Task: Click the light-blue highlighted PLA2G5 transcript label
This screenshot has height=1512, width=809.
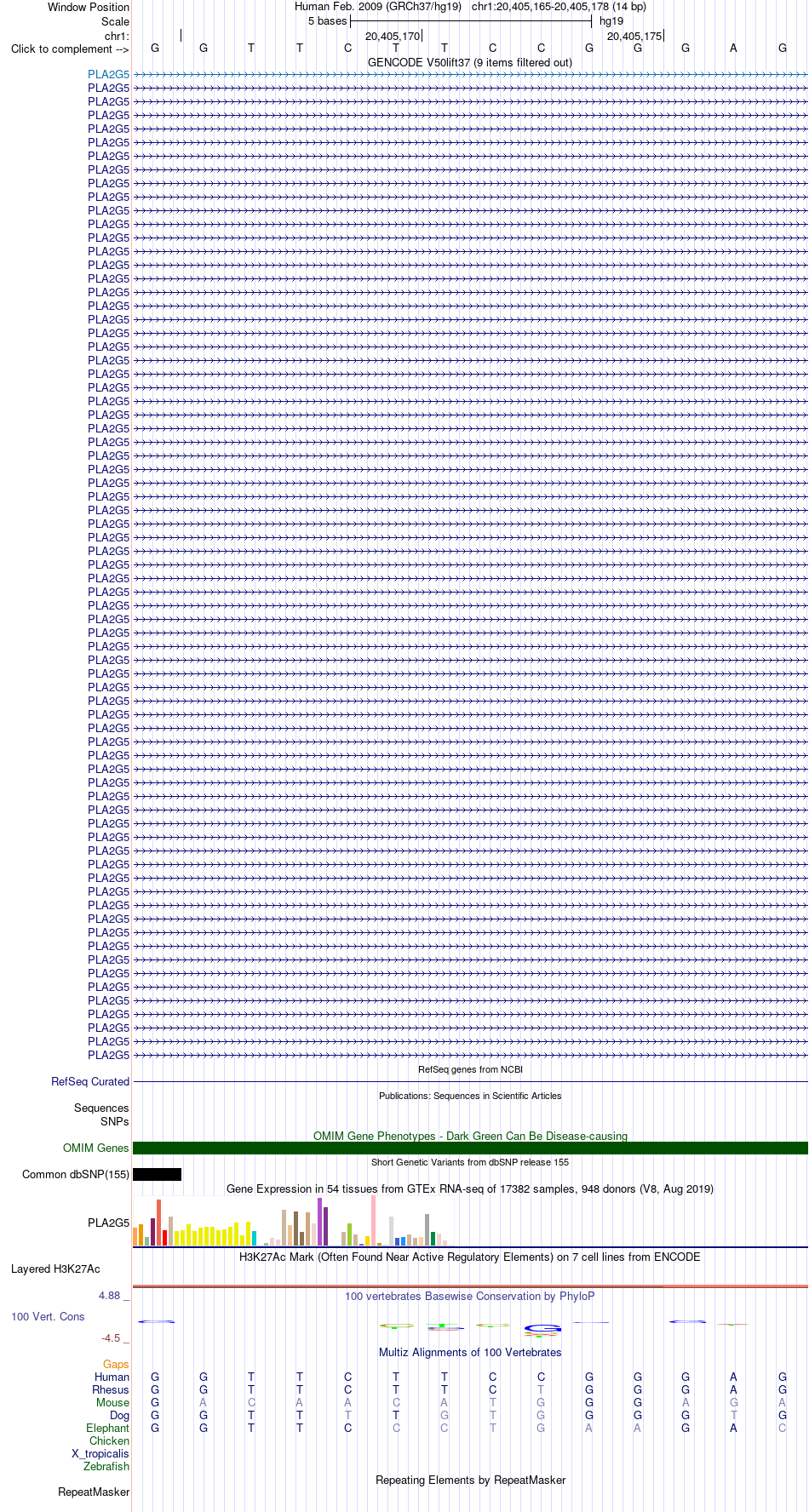Action: click(109, 75)
